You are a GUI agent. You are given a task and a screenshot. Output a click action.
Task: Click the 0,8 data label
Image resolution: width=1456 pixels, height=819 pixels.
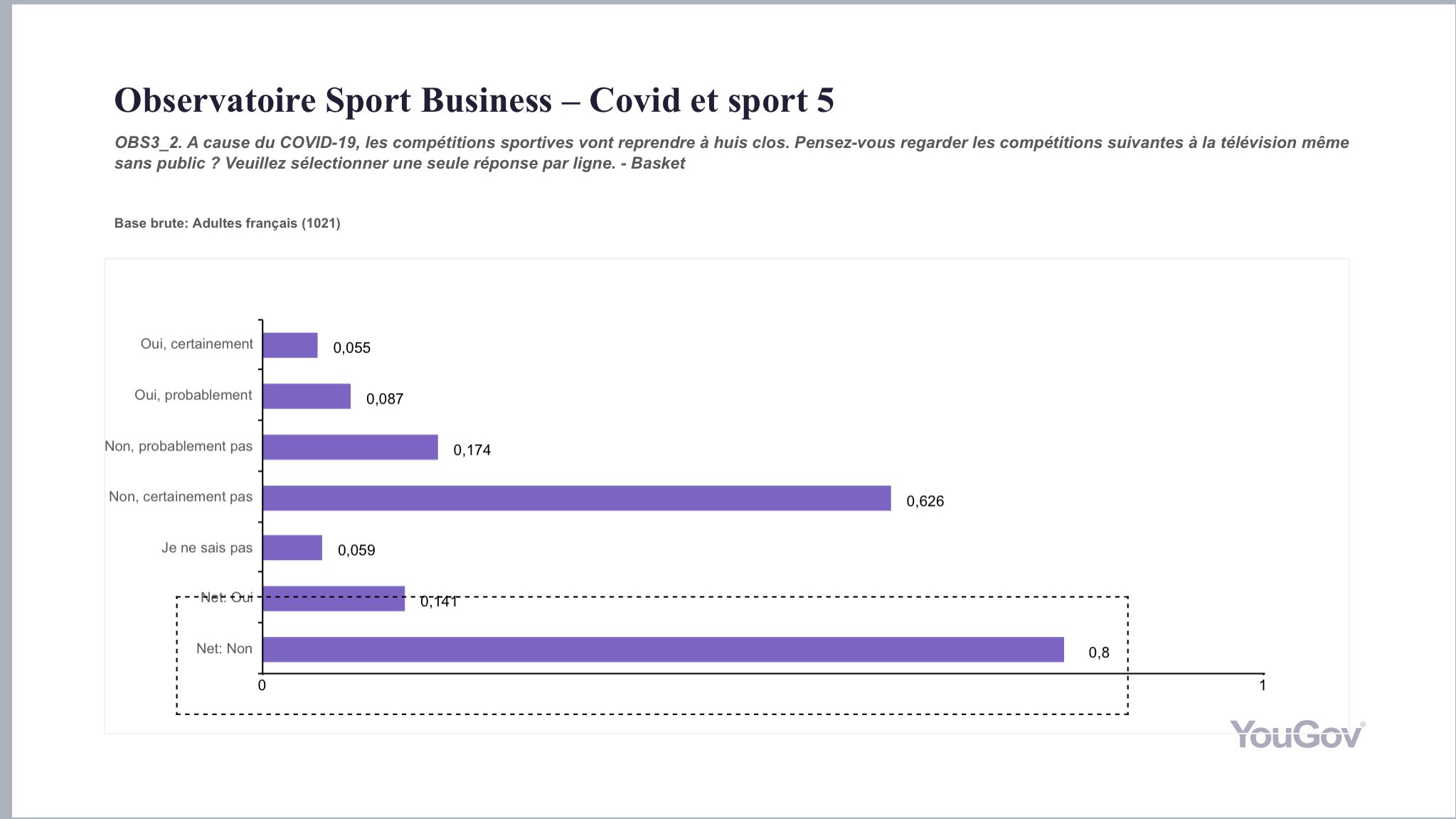coord(1098,653)
